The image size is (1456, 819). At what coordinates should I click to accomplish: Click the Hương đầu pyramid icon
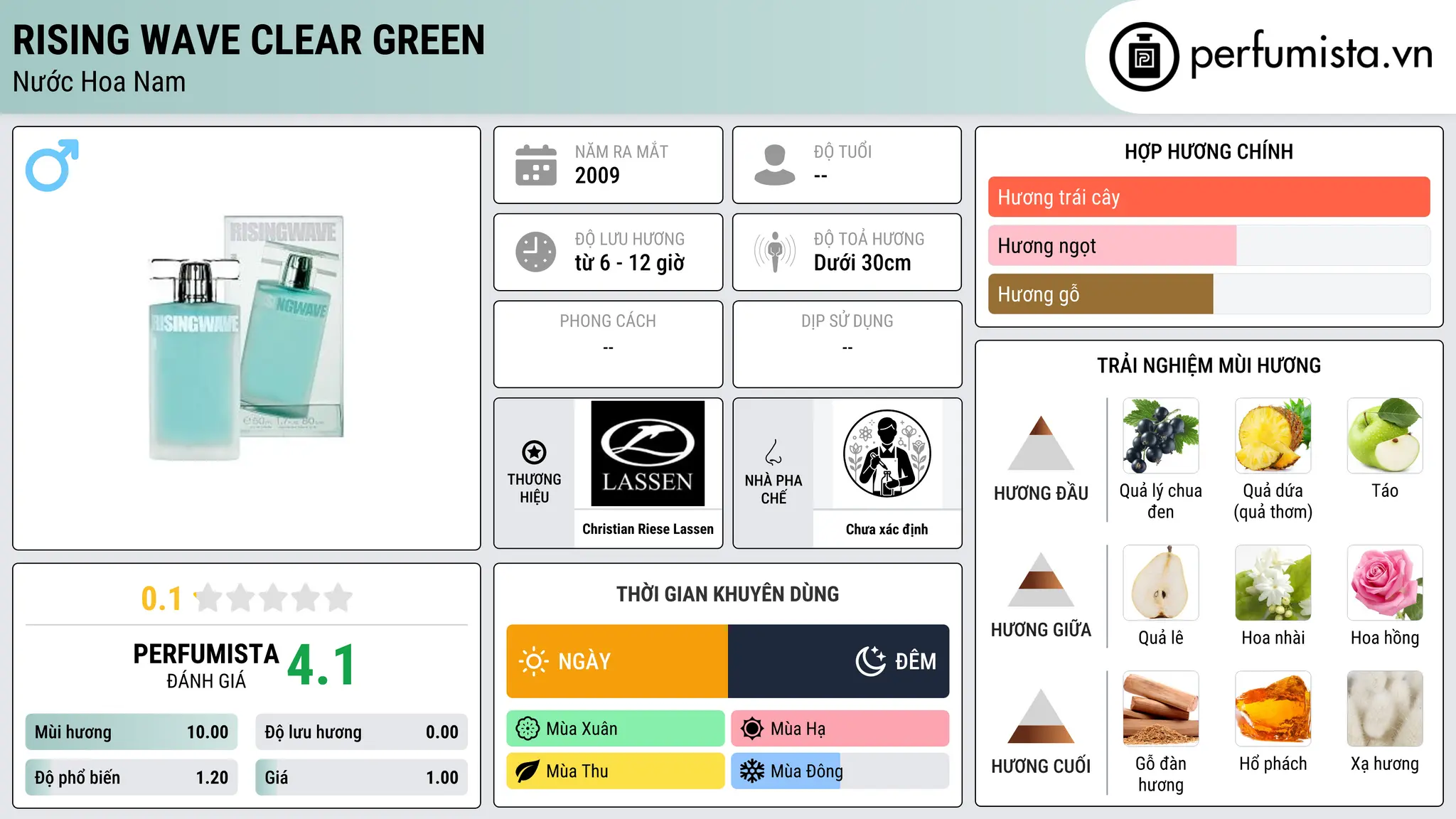[x=1041, y=443]
